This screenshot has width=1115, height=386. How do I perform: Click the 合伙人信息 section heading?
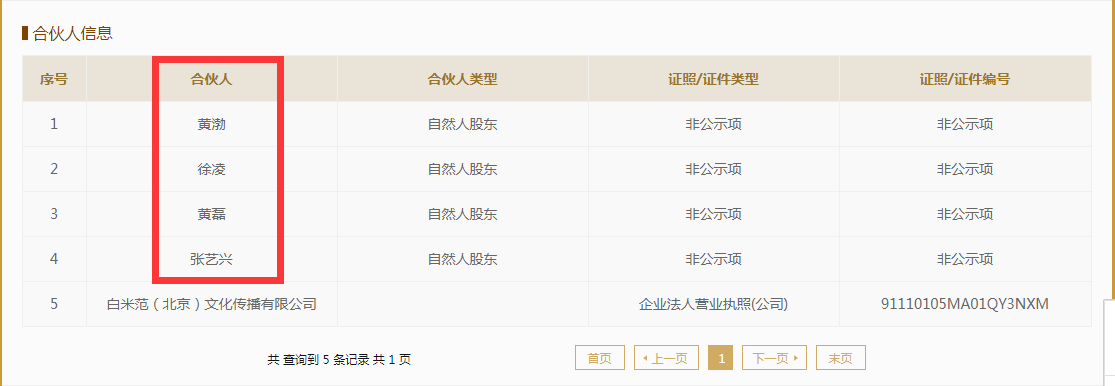point(73,33)
